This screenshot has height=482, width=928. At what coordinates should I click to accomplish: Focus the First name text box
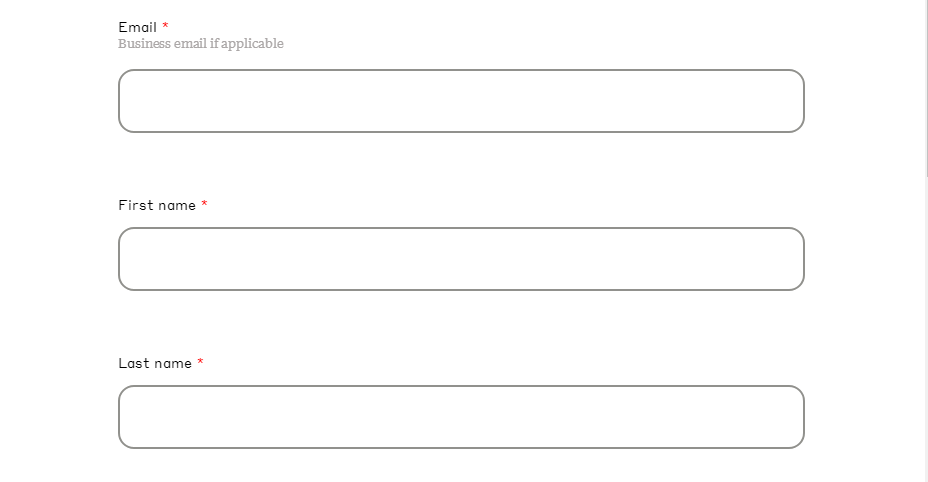coord(461,259)
